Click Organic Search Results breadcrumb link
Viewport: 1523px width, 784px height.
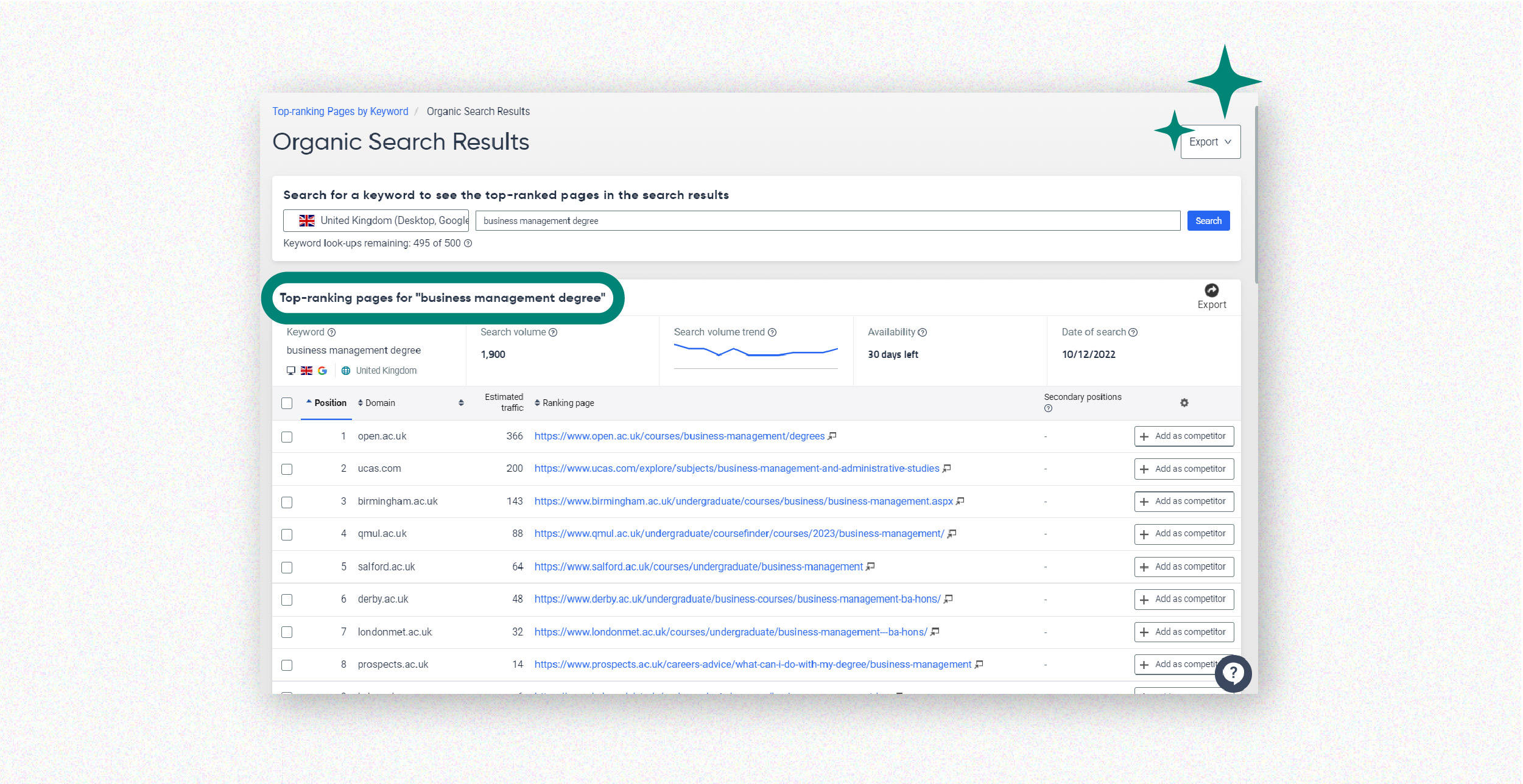coord(479,110)
